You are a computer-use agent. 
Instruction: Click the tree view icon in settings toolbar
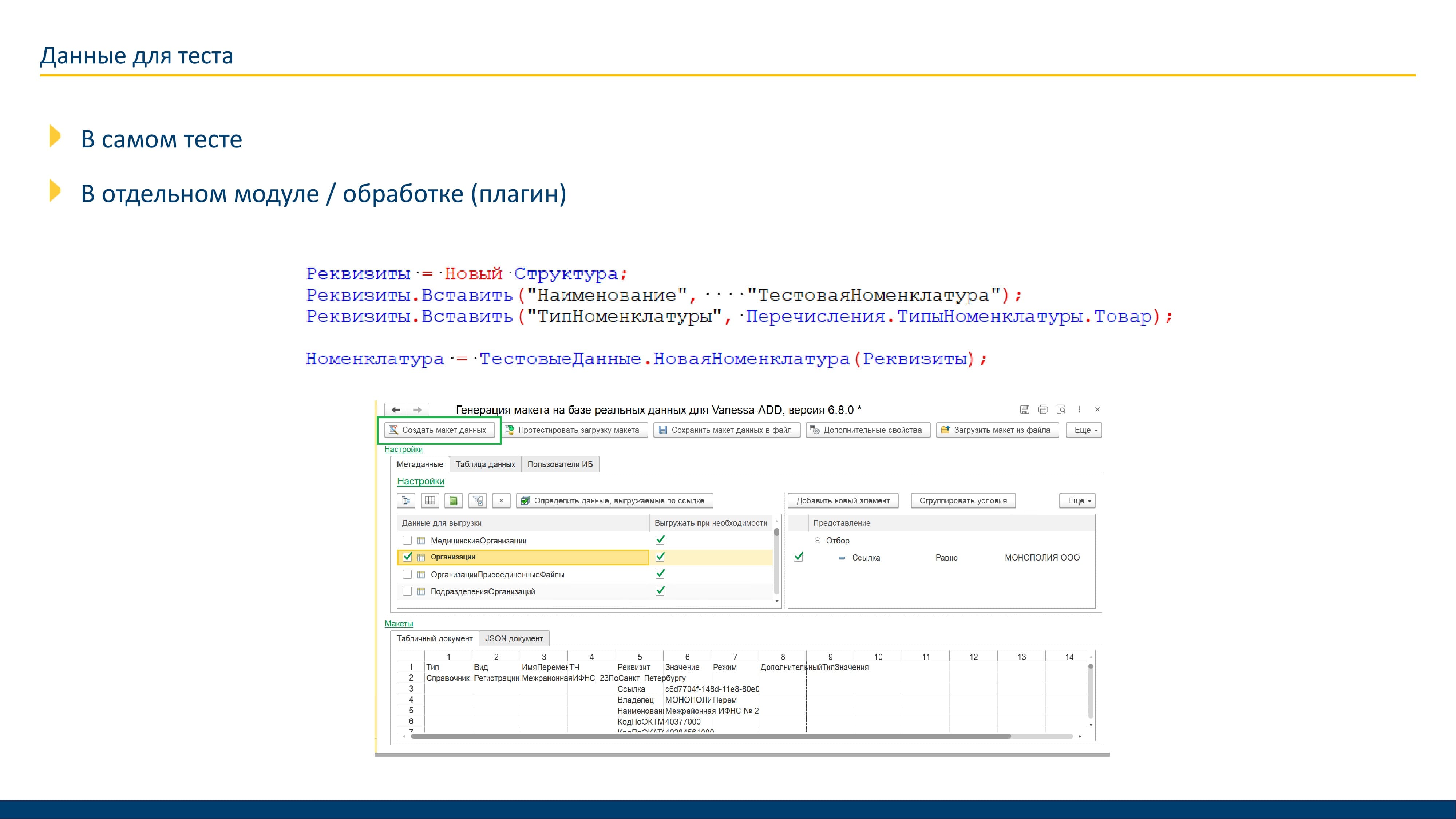(x=406, y=501)
